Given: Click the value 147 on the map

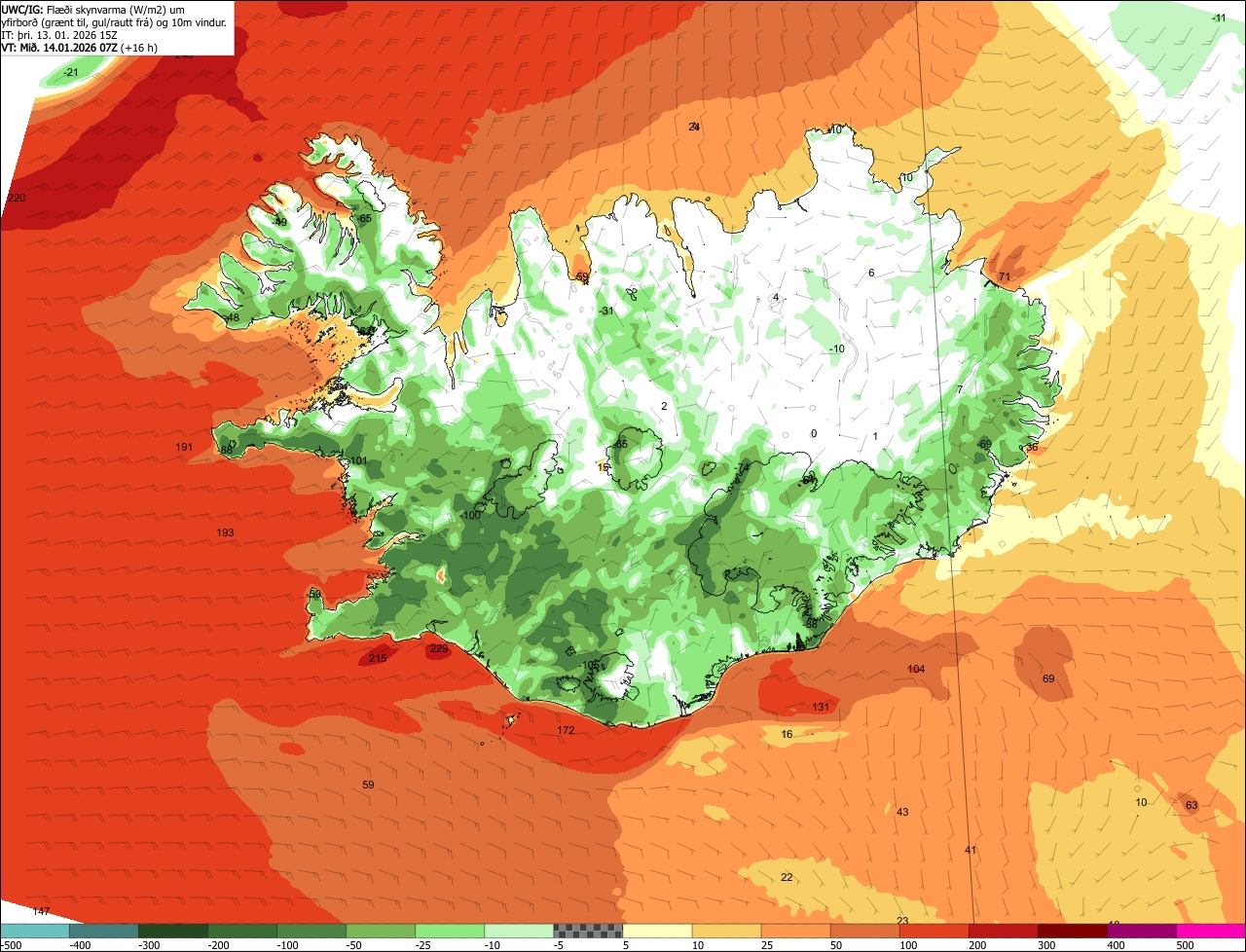Looking at the screenshot, I should 41,912.
